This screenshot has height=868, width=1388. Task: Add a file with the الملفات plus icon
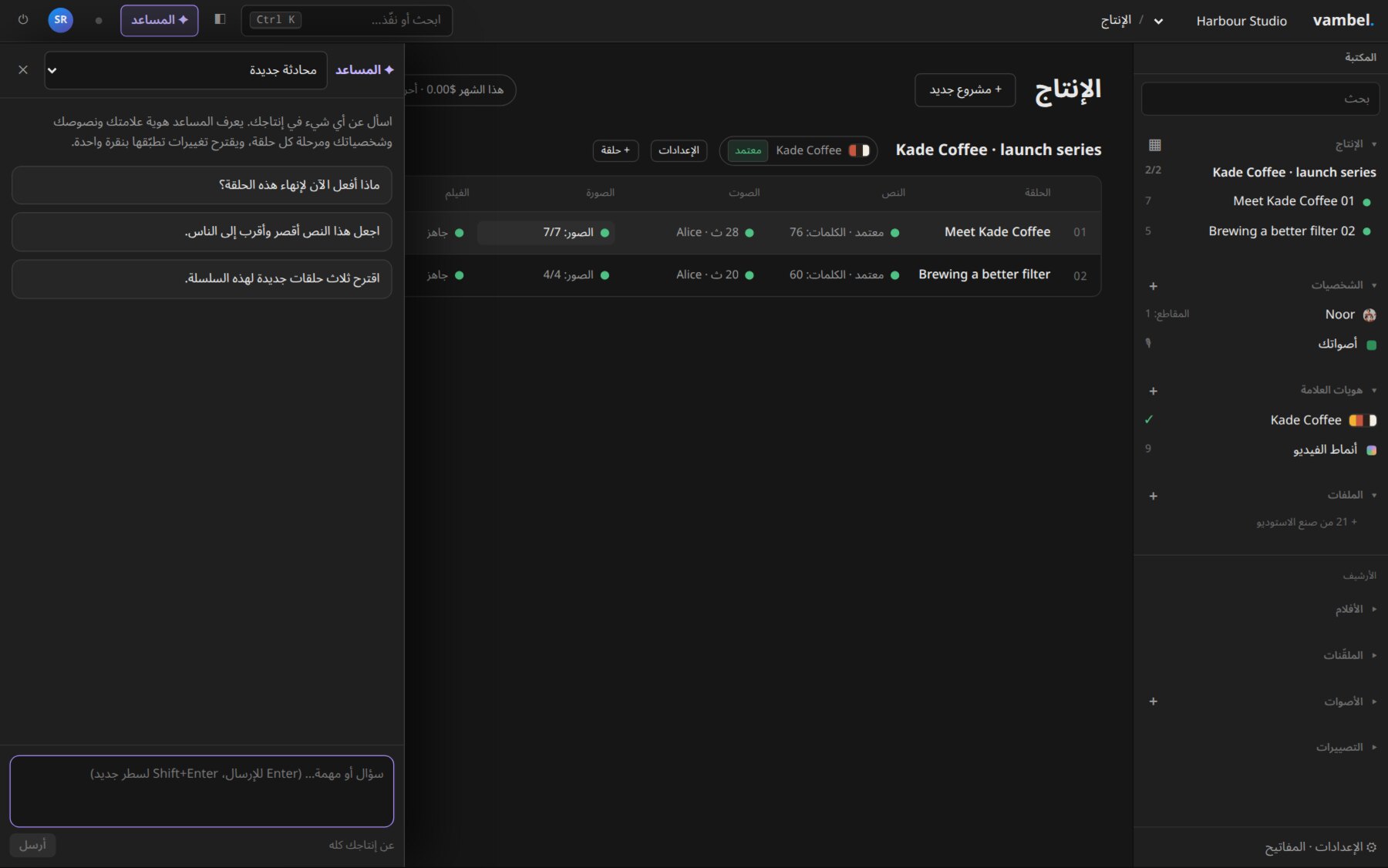pos(1154,496)
